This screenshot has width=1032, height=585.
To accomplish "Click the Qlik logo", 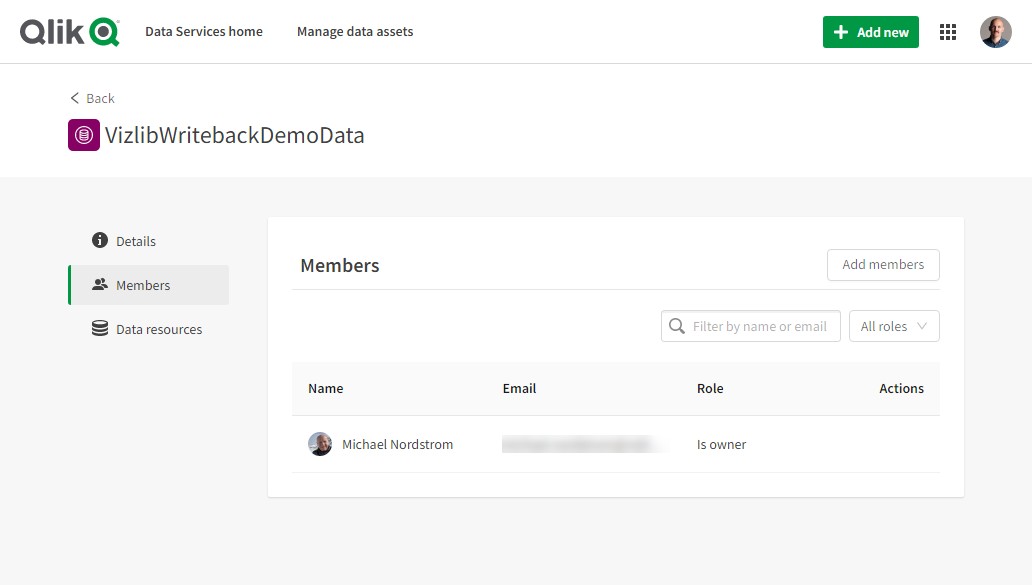I will point(70,32).
